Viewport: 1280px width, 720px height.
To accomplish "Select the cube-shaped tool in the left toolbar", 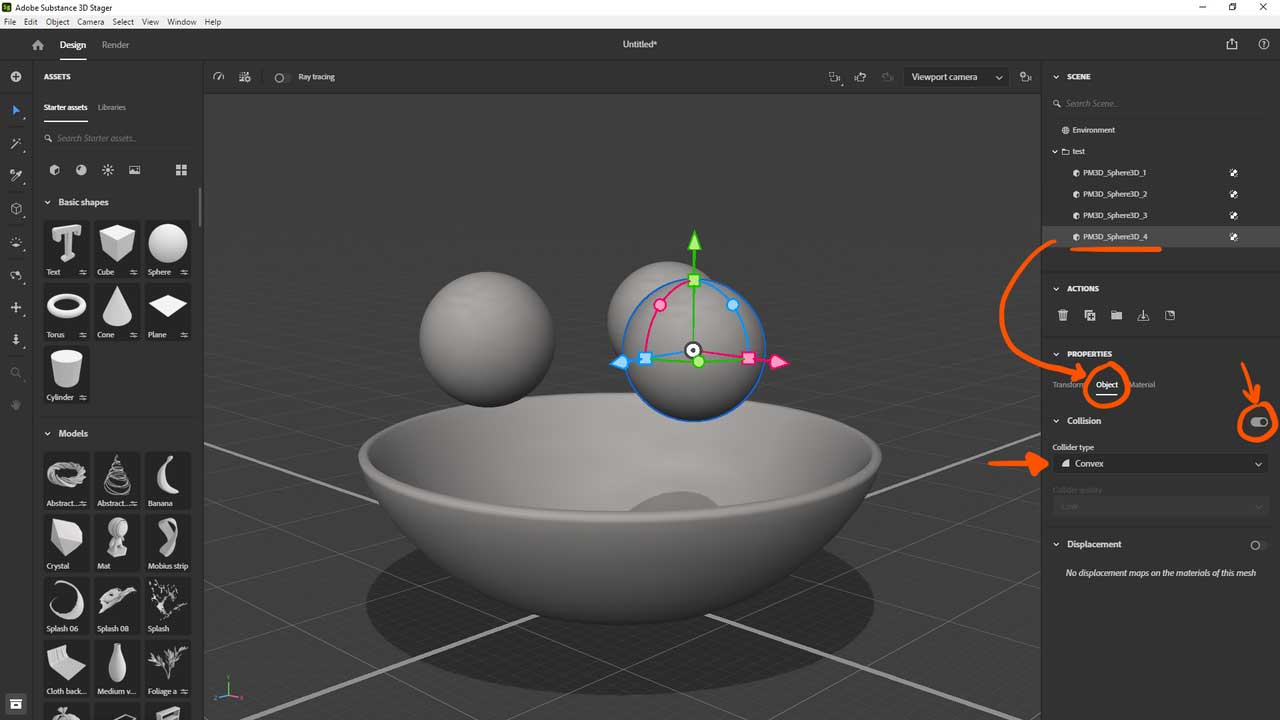I will pos(16,209).
